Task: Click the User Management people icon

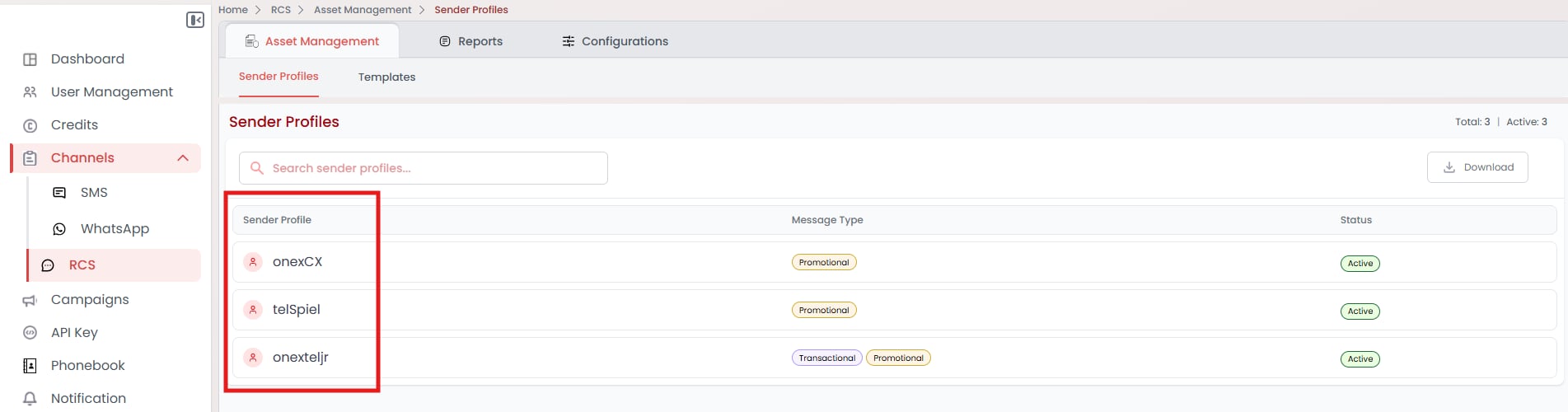Action: click(x=30, y=92)
